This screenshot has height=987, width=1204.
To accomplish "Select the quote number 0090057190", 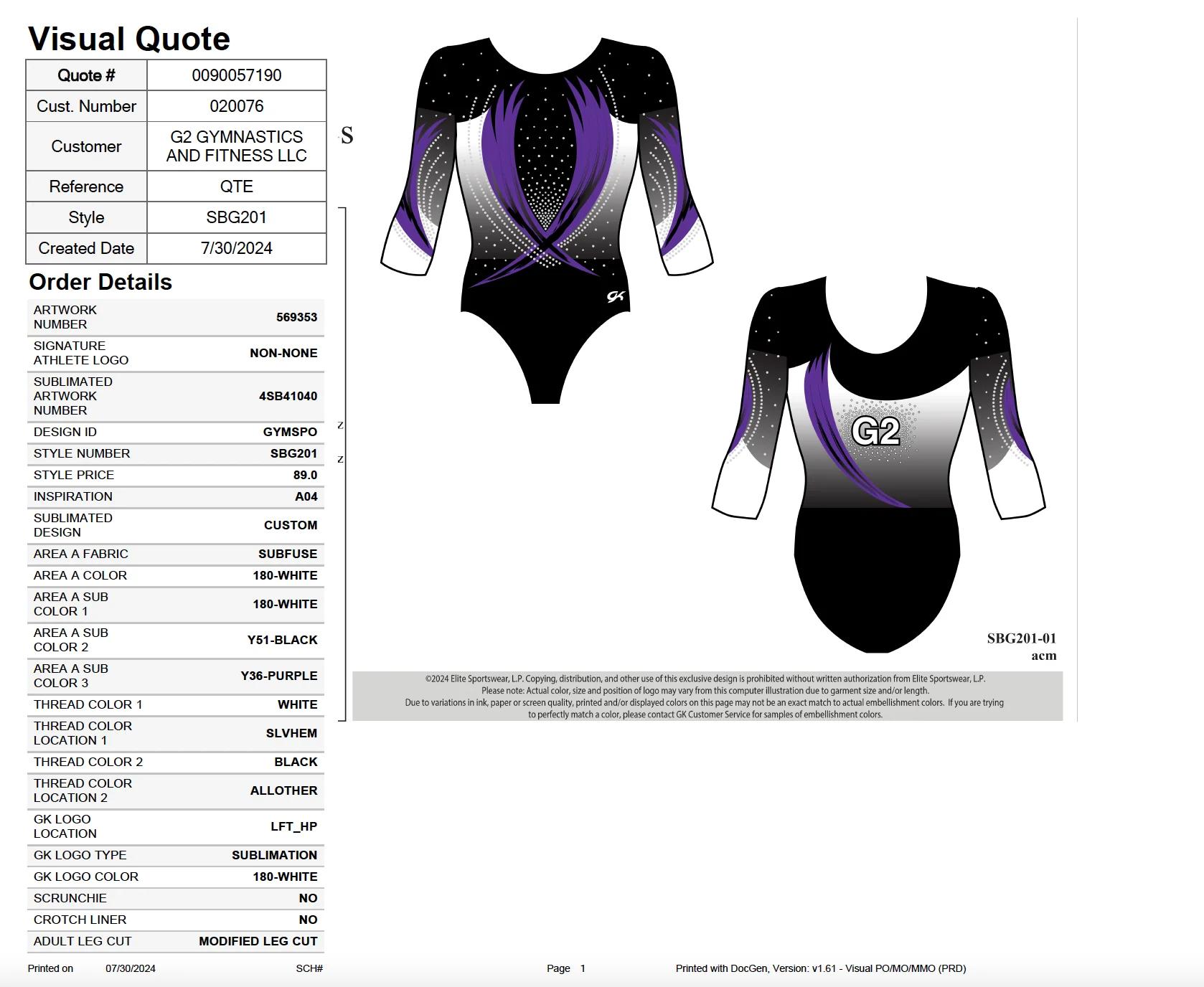I will (237, 75).
